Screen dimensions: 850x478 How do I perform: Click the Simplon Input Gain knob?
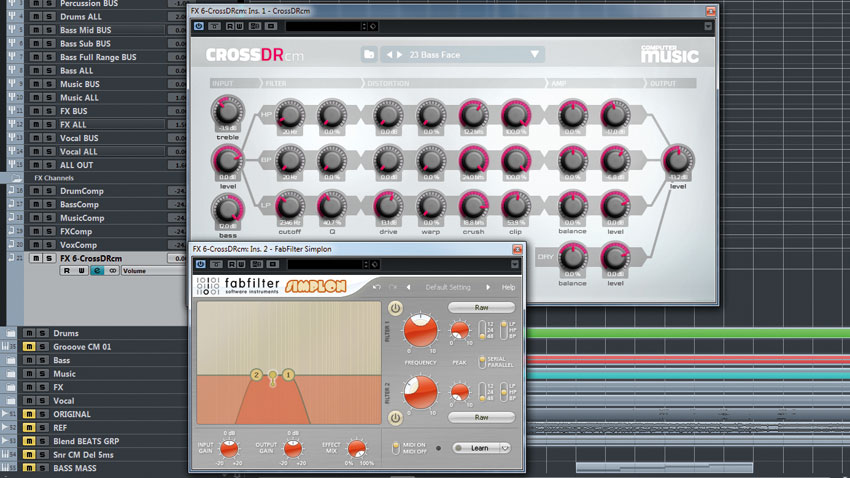coord(229,449)
